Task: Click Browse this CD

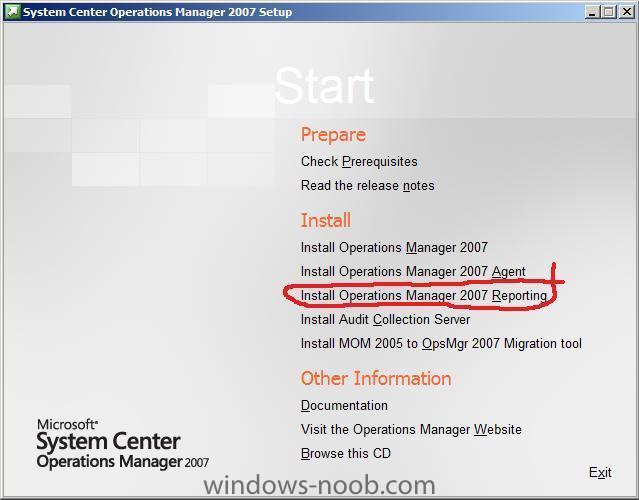Action: click(346, 453)
